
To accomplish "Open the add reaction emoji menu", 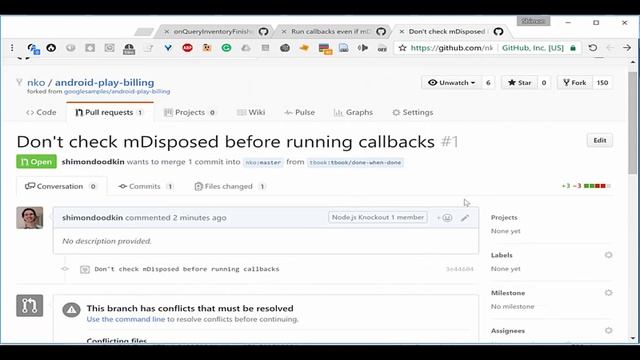I will [445, 218].
